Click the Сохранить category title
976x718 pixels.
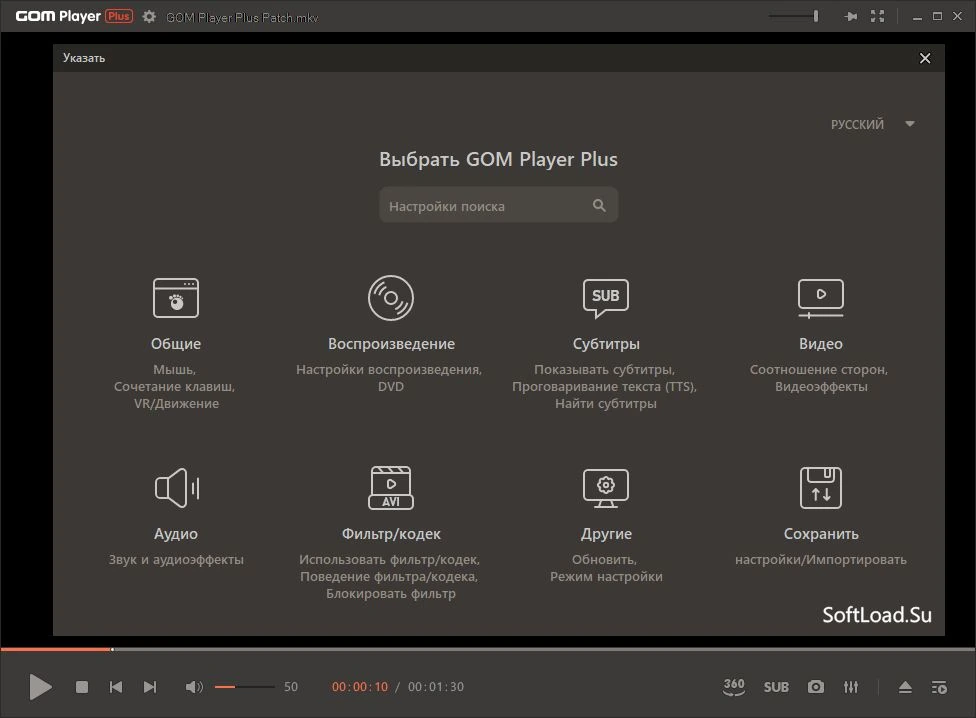point(821,534)
